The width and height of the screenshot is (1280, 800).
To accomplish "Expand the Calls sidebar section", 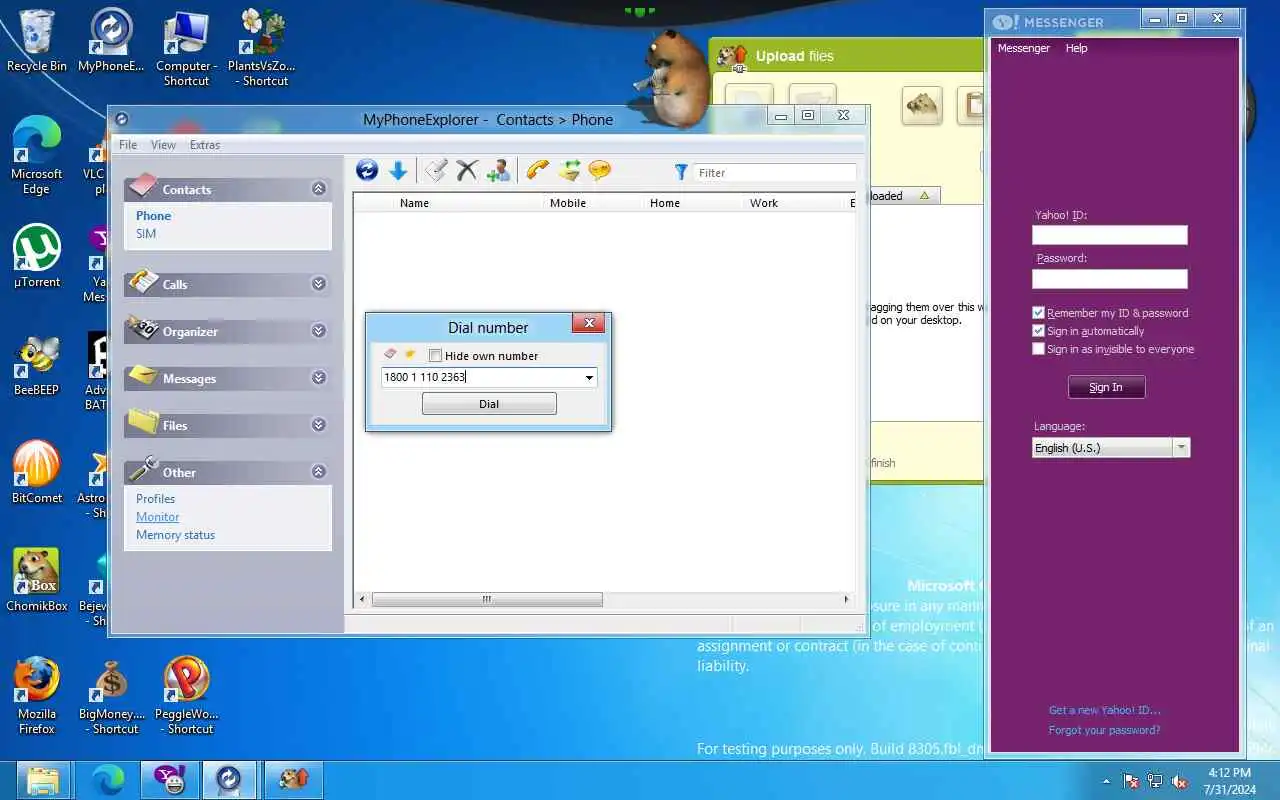I will coord(319,283).
